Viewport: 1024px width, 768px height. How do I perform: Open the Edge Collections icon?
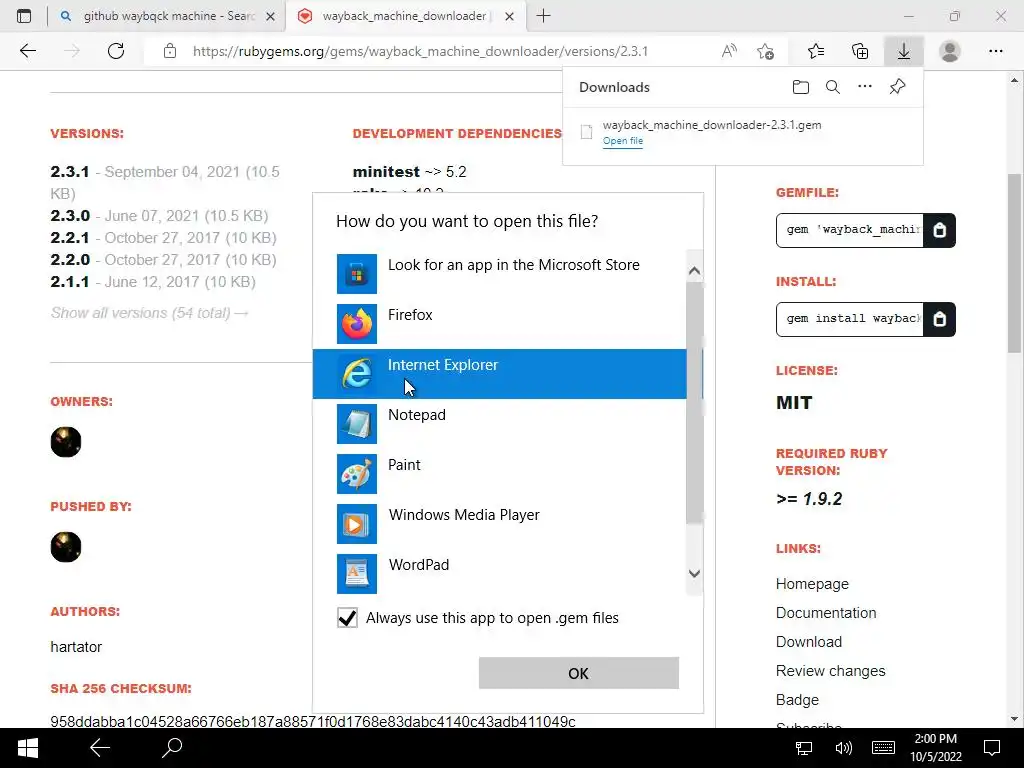click(860, 51)
